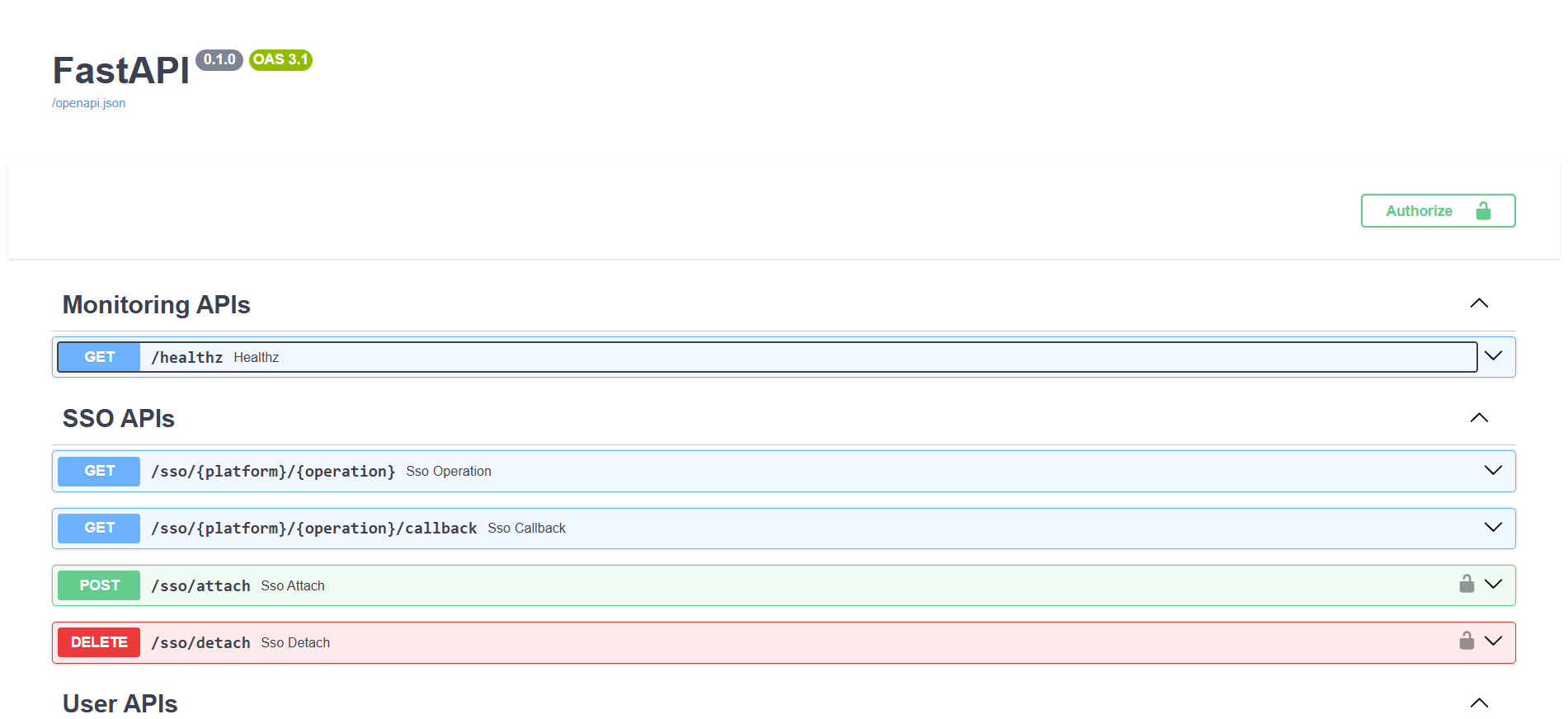Click the /healthz path text
The height and width of the screenshot is (719, 1568).
(x=187, y=357)
